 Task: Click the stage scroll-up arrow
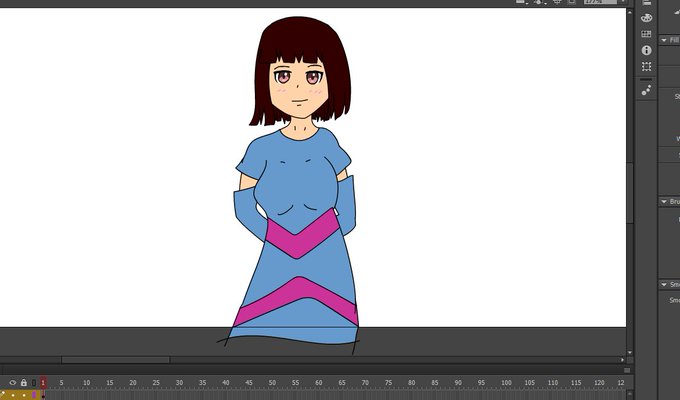point(630,12)
